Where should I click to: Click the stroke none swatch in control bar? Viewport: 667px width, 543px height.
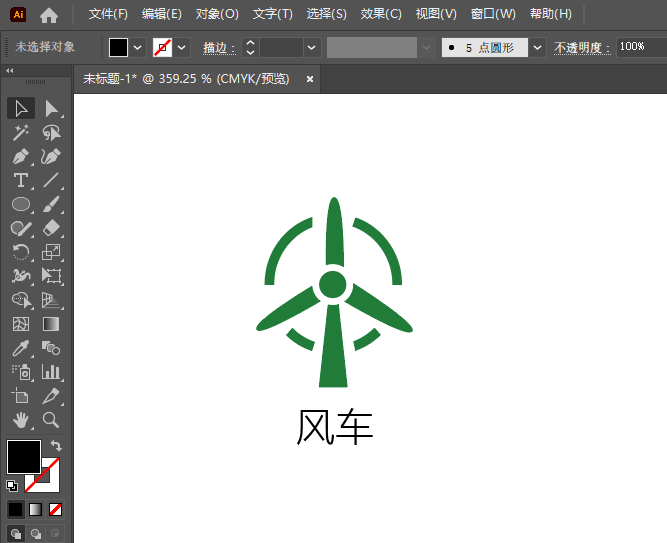162,47
